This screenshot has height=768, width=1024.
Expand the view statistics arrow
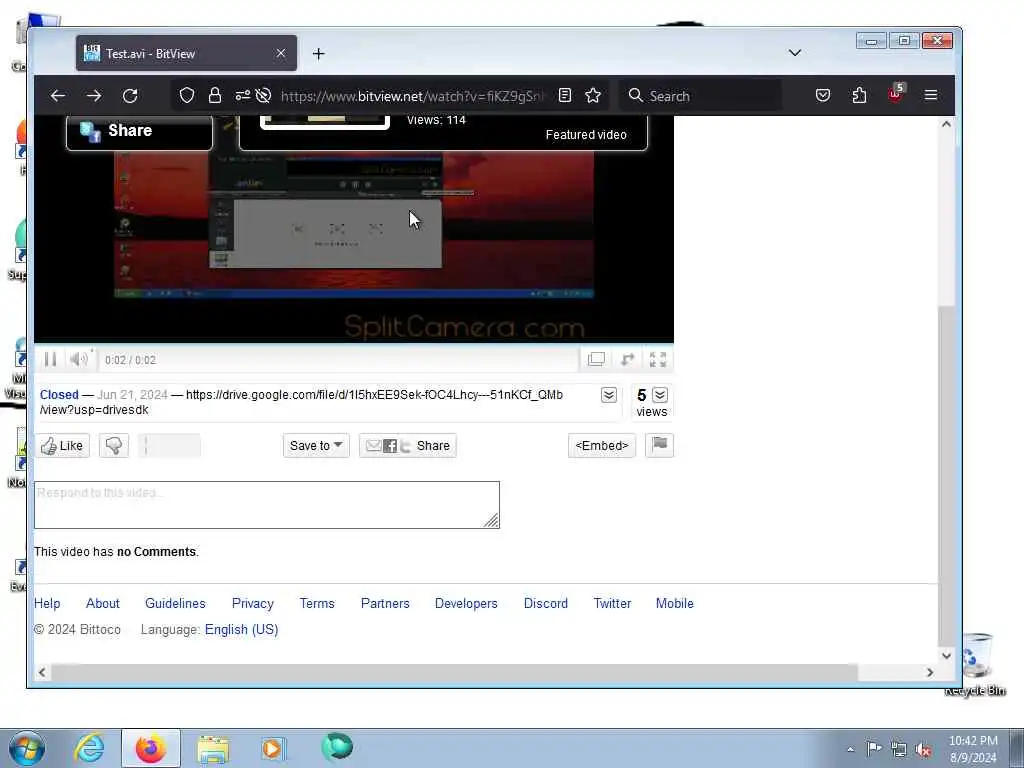click(x=660, y=395)
